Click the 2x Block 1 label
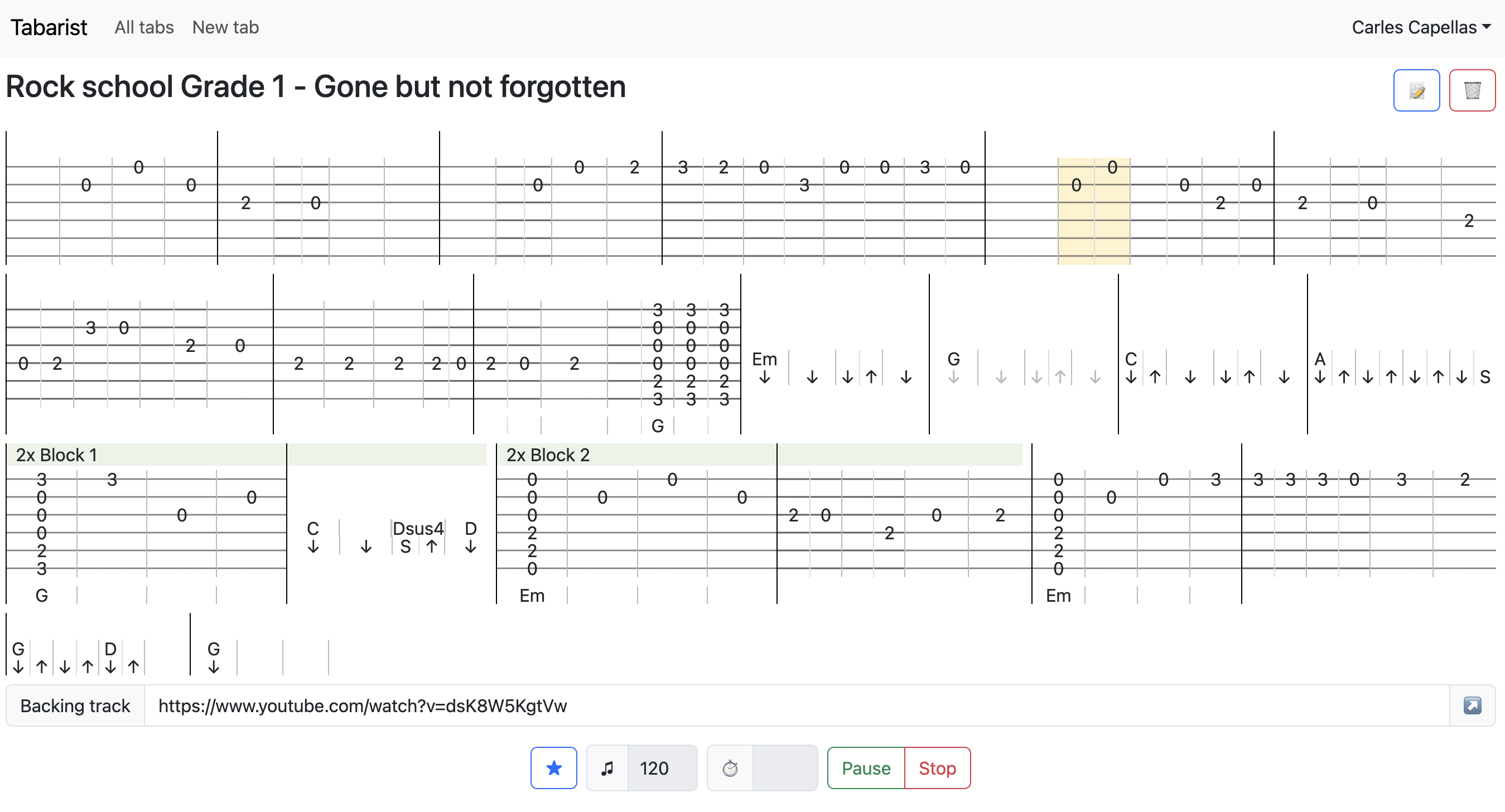 (56, 455)
